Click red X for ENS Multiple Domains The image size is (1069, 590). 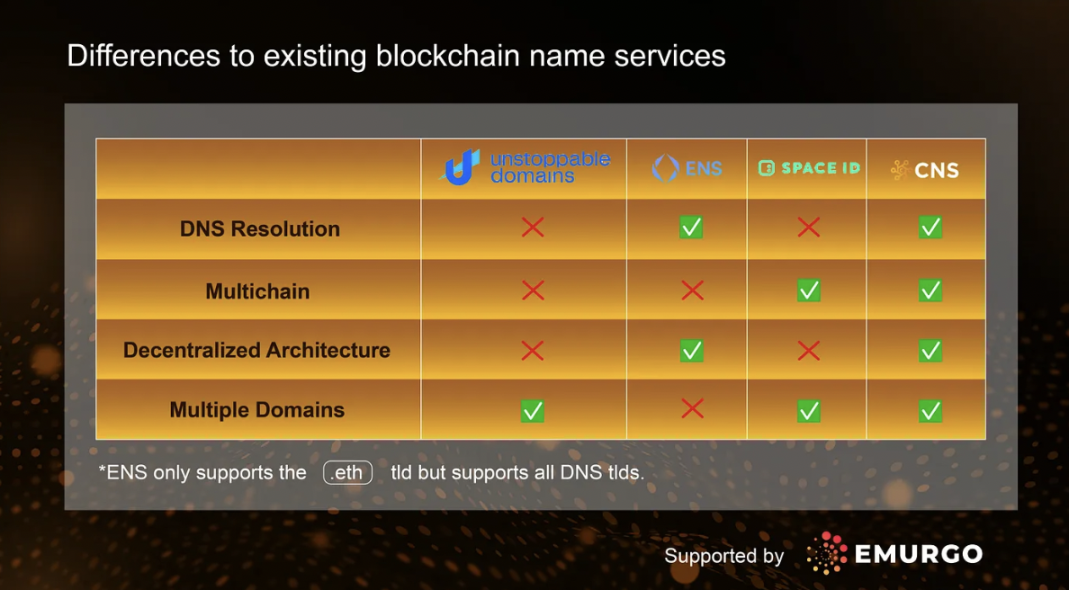point(692,409)
